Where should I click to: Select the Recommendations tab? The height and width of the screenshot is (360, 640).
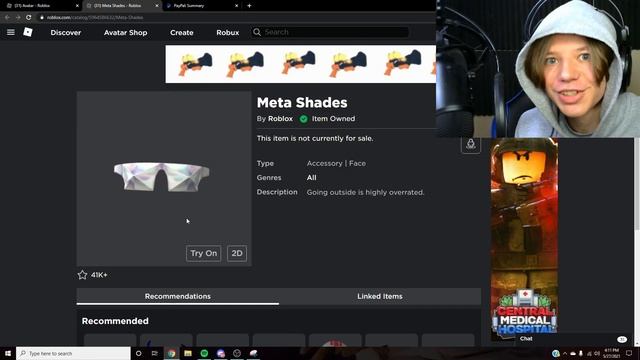178,296
